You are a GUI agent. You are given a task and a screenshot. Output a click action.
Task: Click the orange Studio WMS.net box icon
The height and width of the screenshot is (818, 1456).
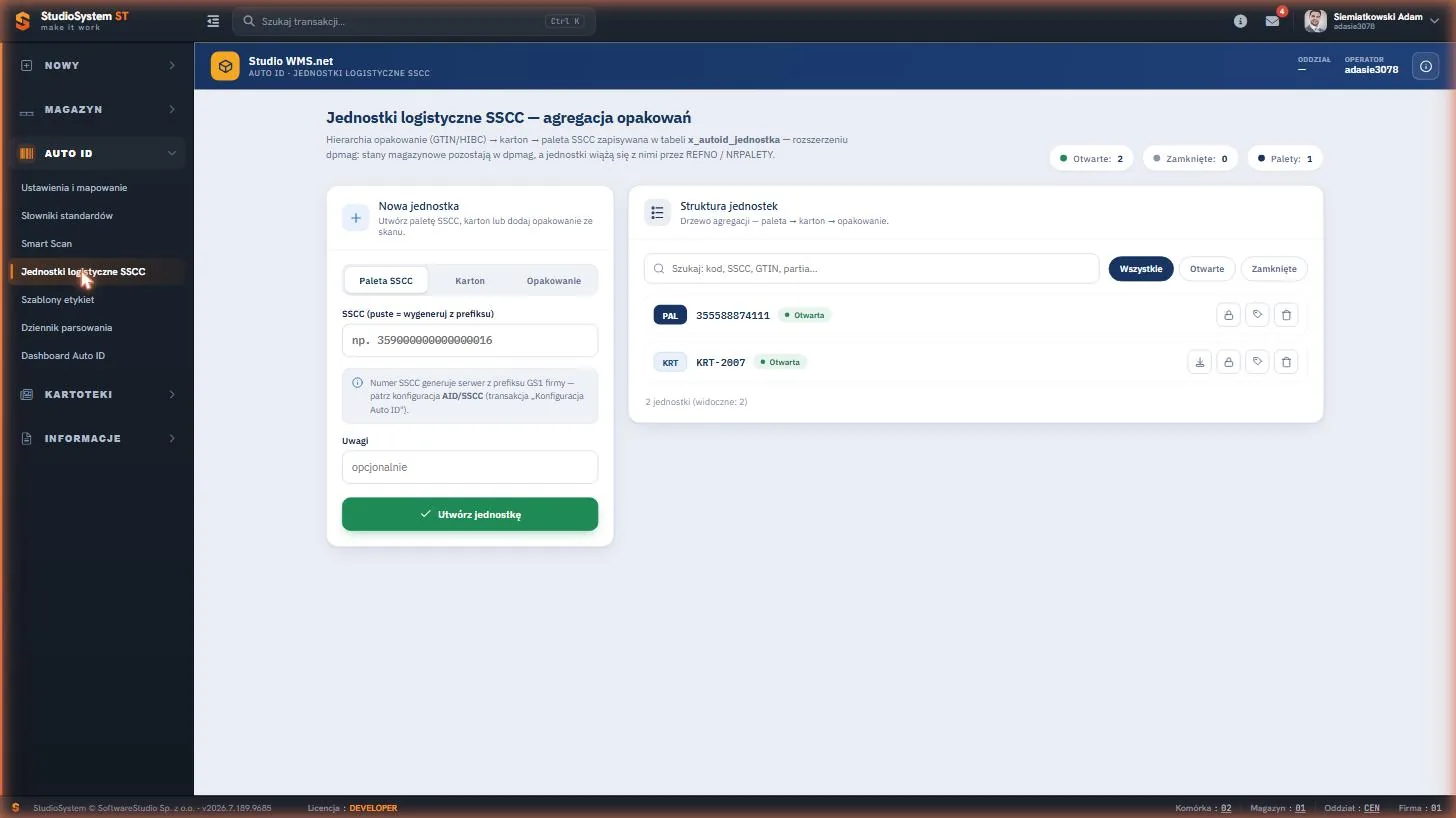(225, 66)
